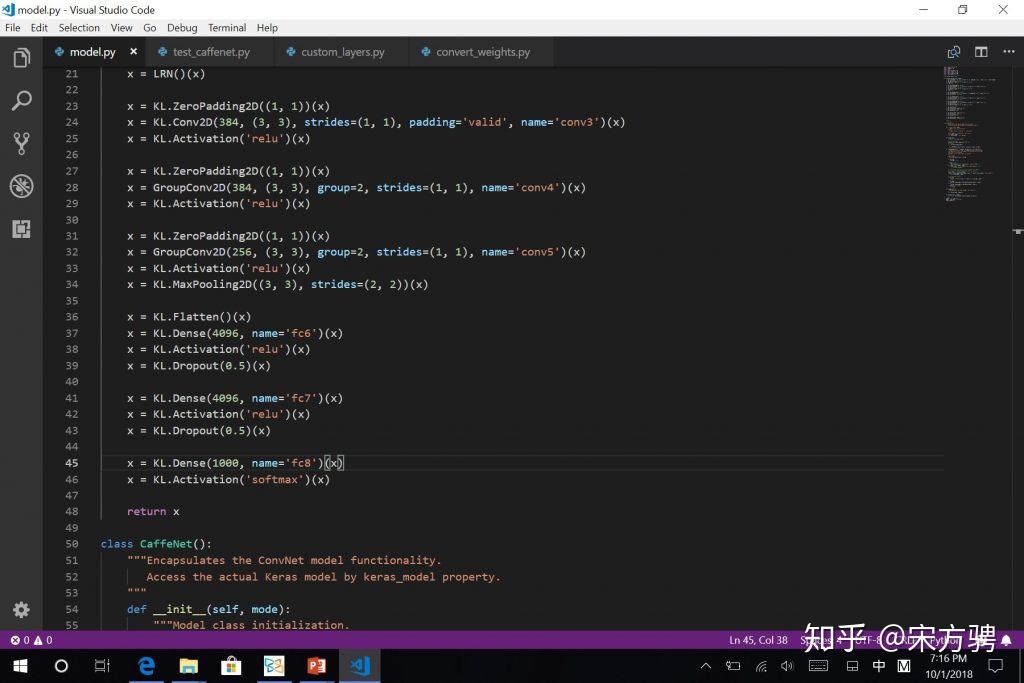Split the editor
1024x683 pixels.
click(x=981, y=52)
